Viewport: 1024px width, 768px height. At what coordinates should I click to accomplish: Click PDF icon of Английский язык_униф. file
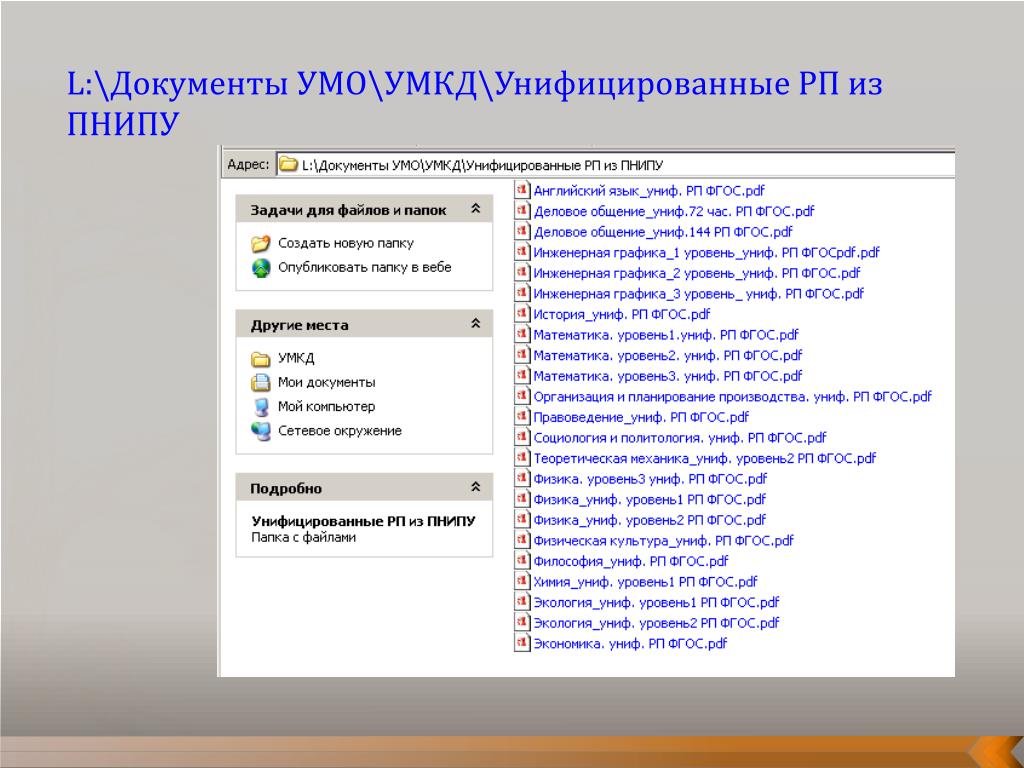[522, 190]
